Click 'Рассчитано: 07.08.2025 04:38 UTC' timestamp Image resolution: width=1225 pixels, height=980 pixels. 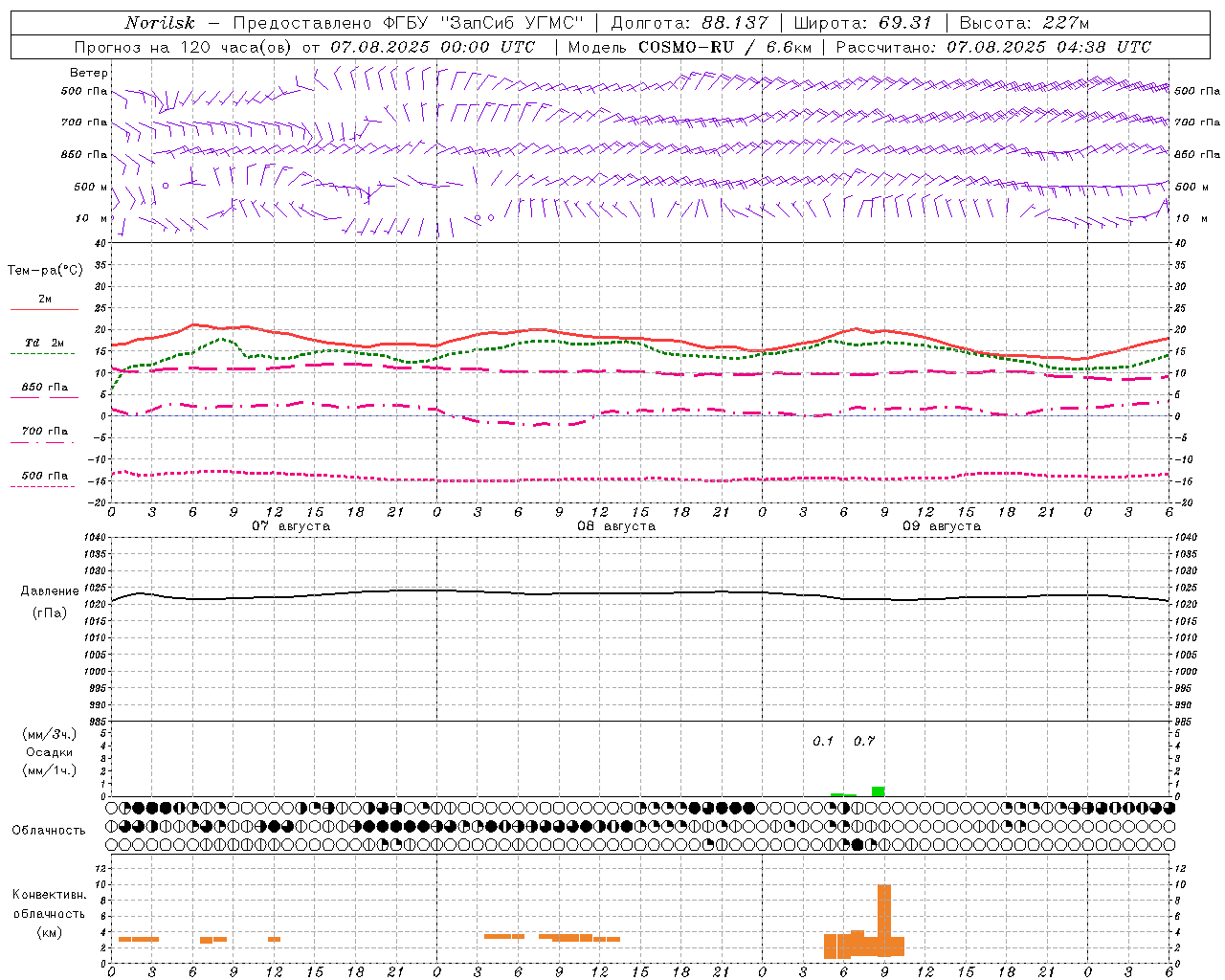993,47
